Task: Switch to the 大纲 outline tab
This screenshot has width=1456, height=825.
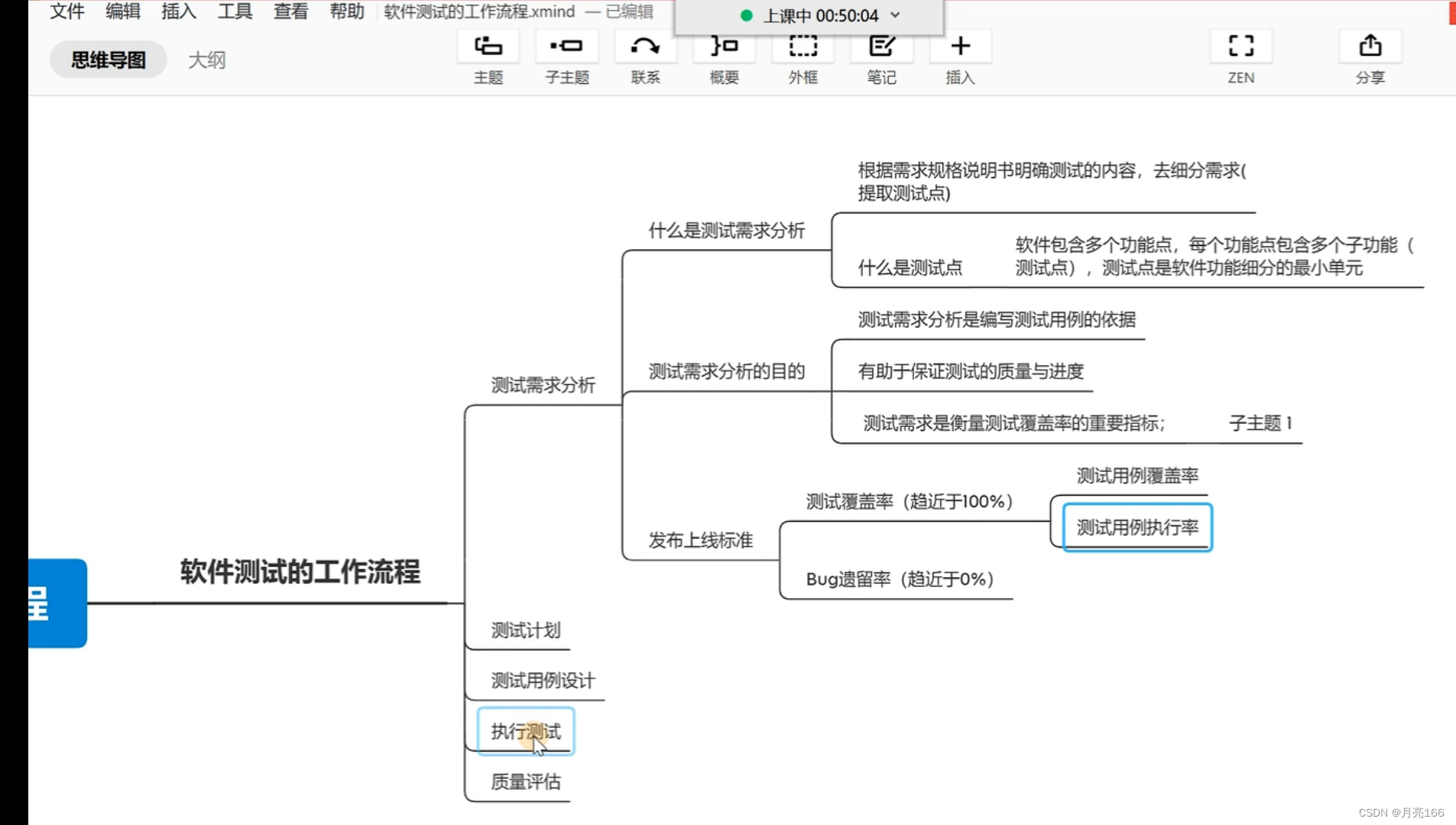Action: click(x=206, y=60)
